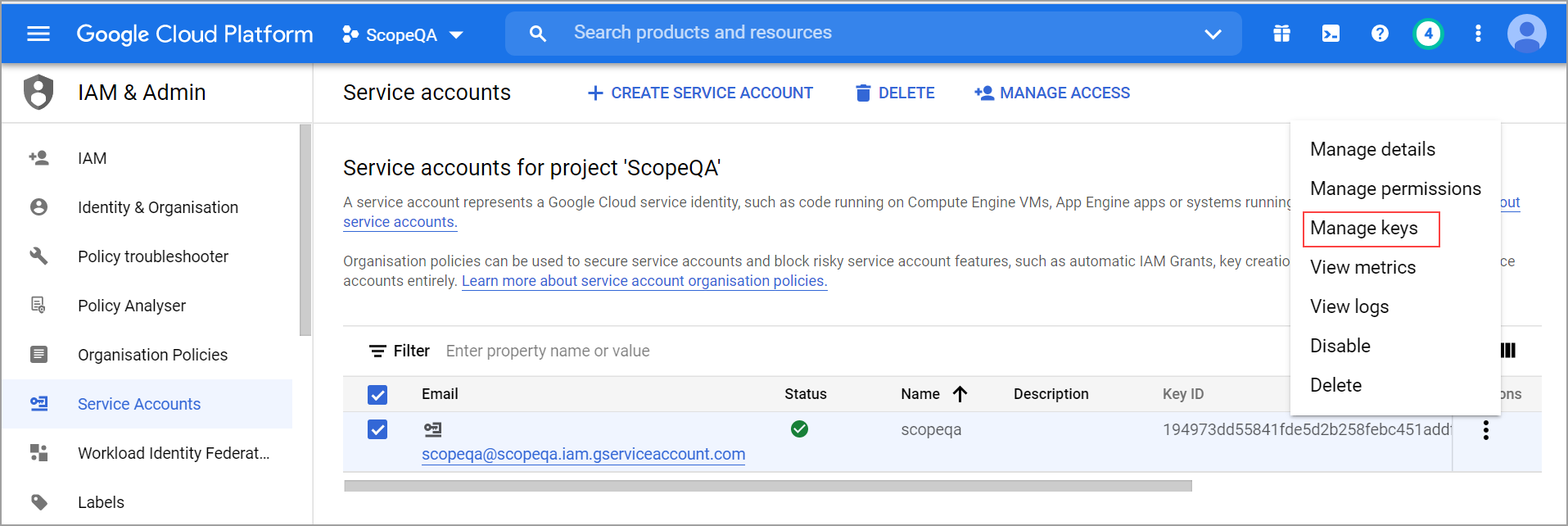Uncheck the scopeqa service account row
Image resolution: width=1568 pixels, height=526 pixels.
click(377, 429)
